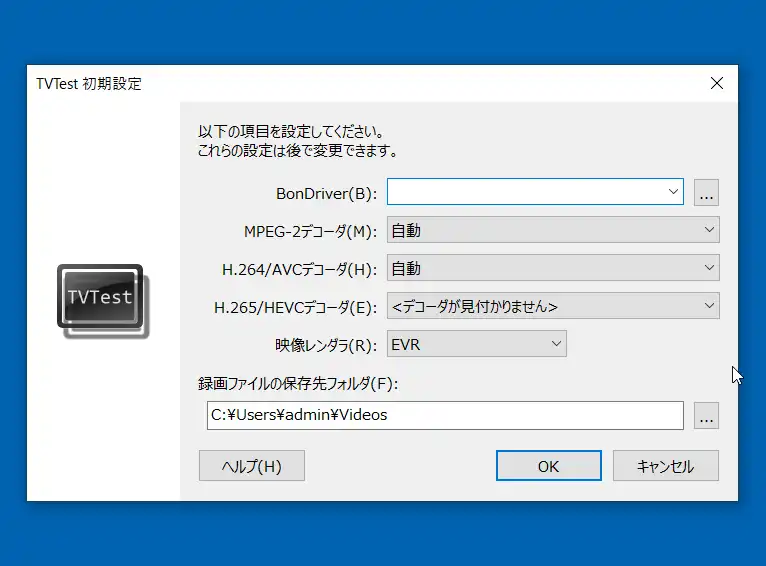Open the H.265/HEVC decoder dropdown
This screenshot has width=766, height=566.
(553, 306)
